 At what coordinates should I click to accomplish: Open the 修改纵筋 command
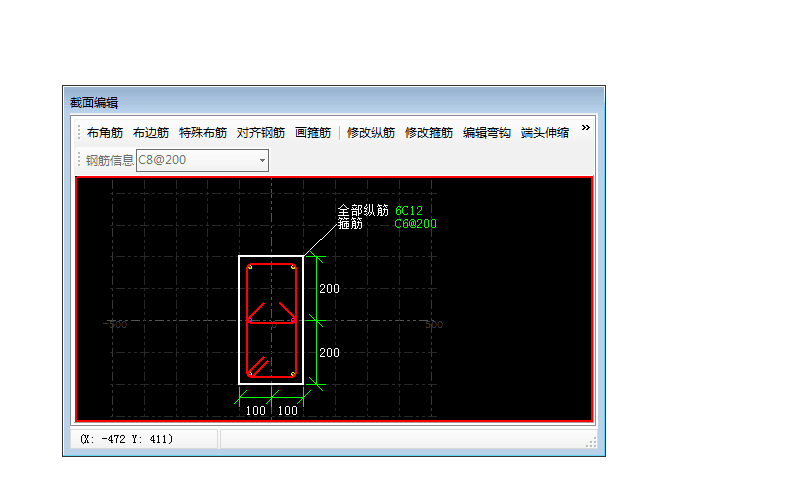click(x=371, y=133)
